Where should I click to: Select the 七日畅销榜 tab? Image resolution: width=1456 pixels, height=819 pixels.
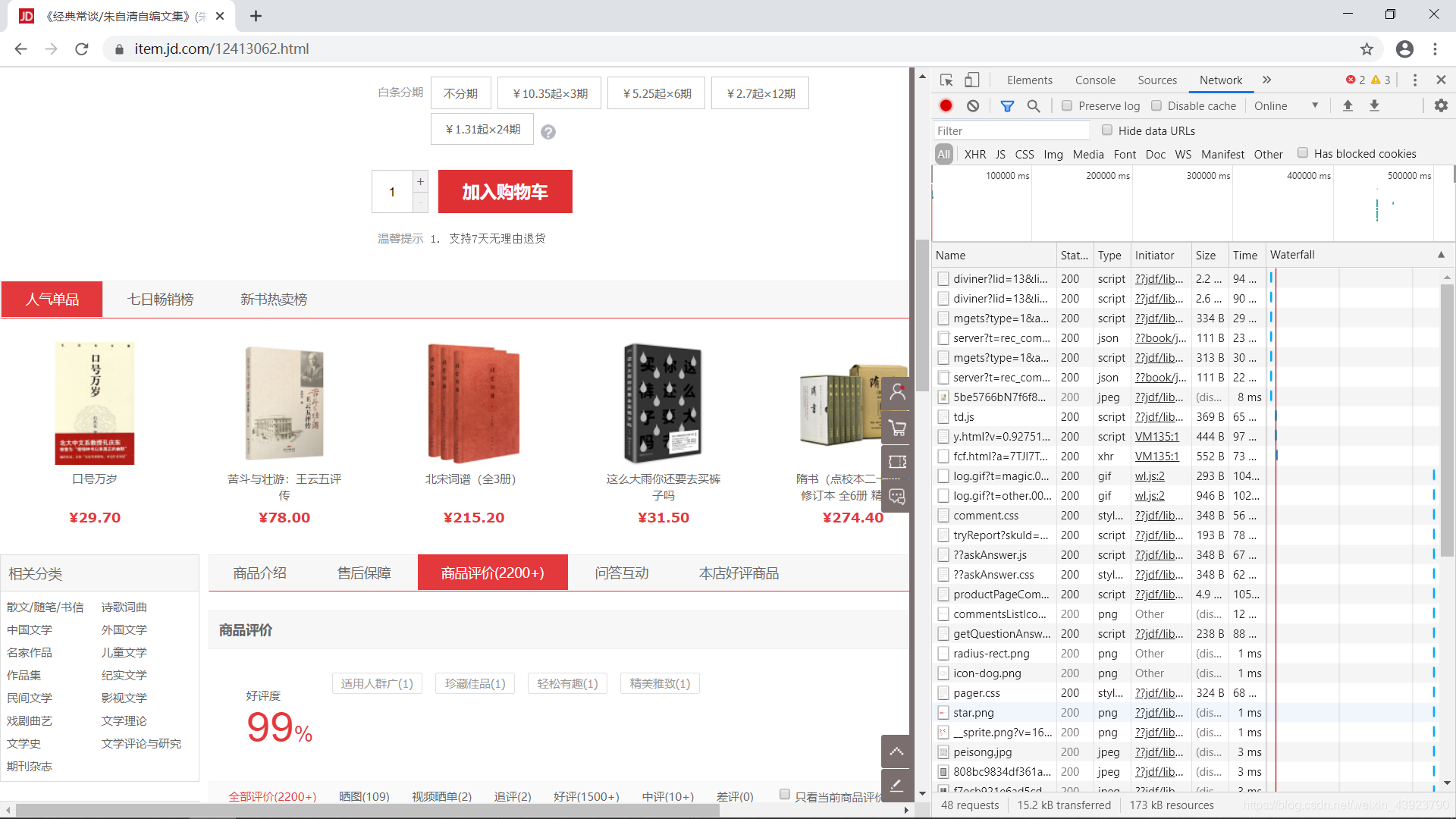tap(160, 300)
